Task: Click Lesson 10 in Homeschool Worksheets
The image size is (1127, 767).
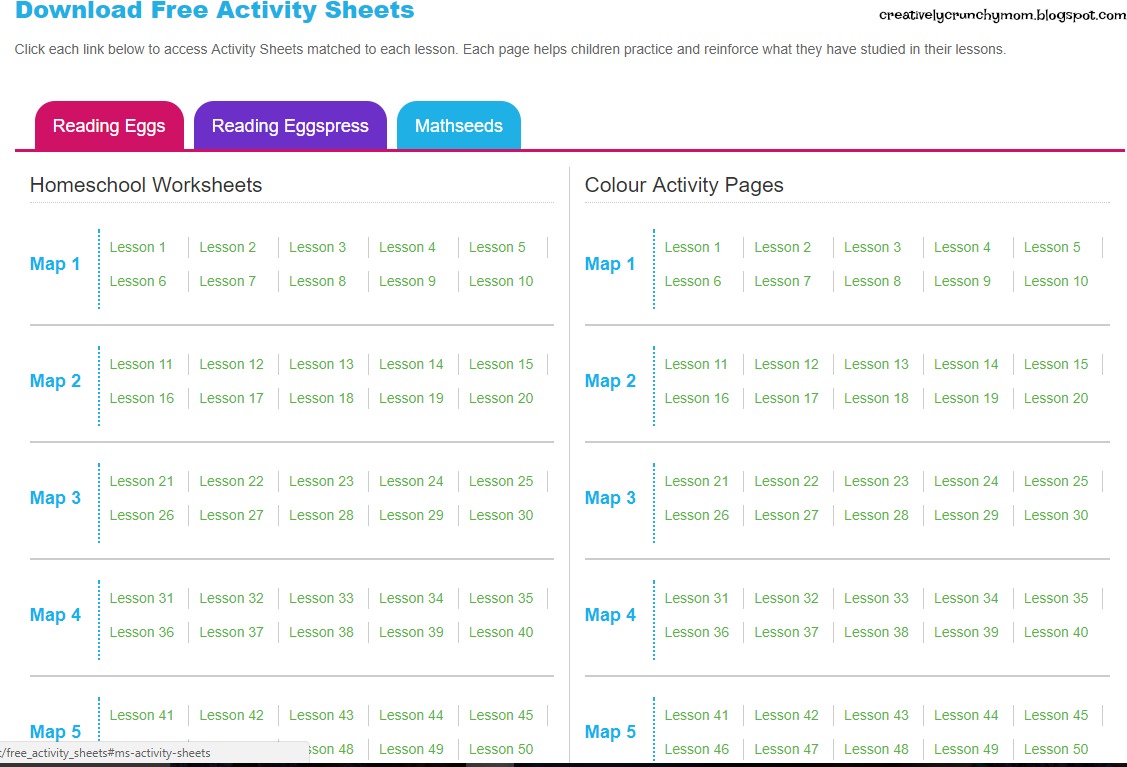Action: click(x=501, y=281)
